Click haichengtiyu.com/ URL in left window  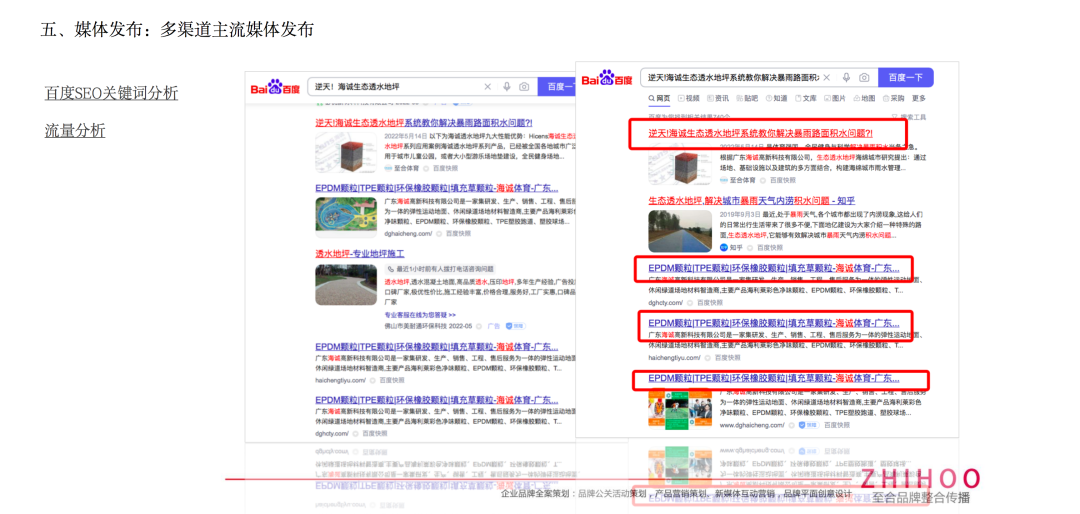click(340, 380)
